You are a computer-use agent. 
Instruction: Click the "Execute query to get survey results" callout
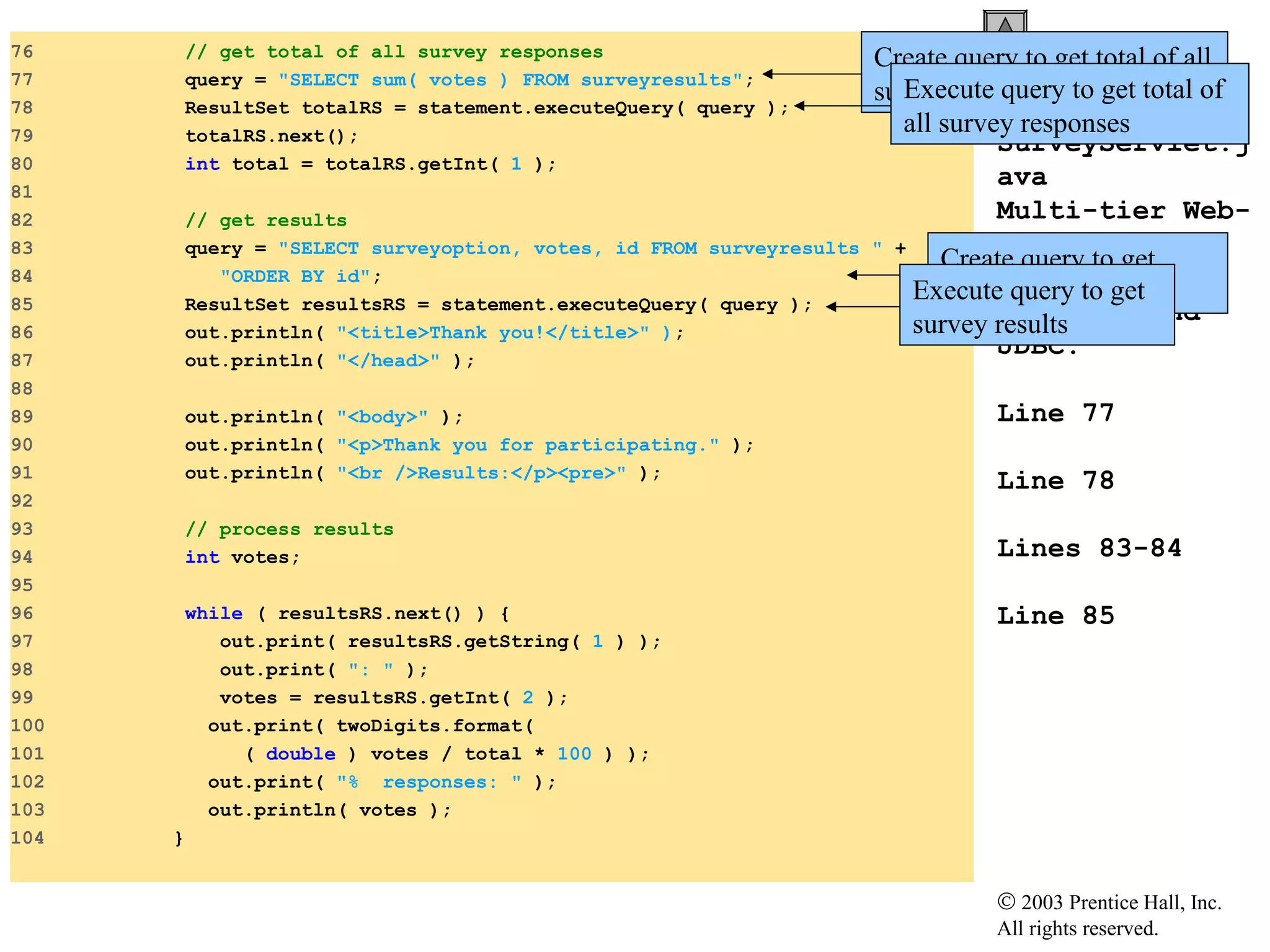click(x=1037, y=305)
